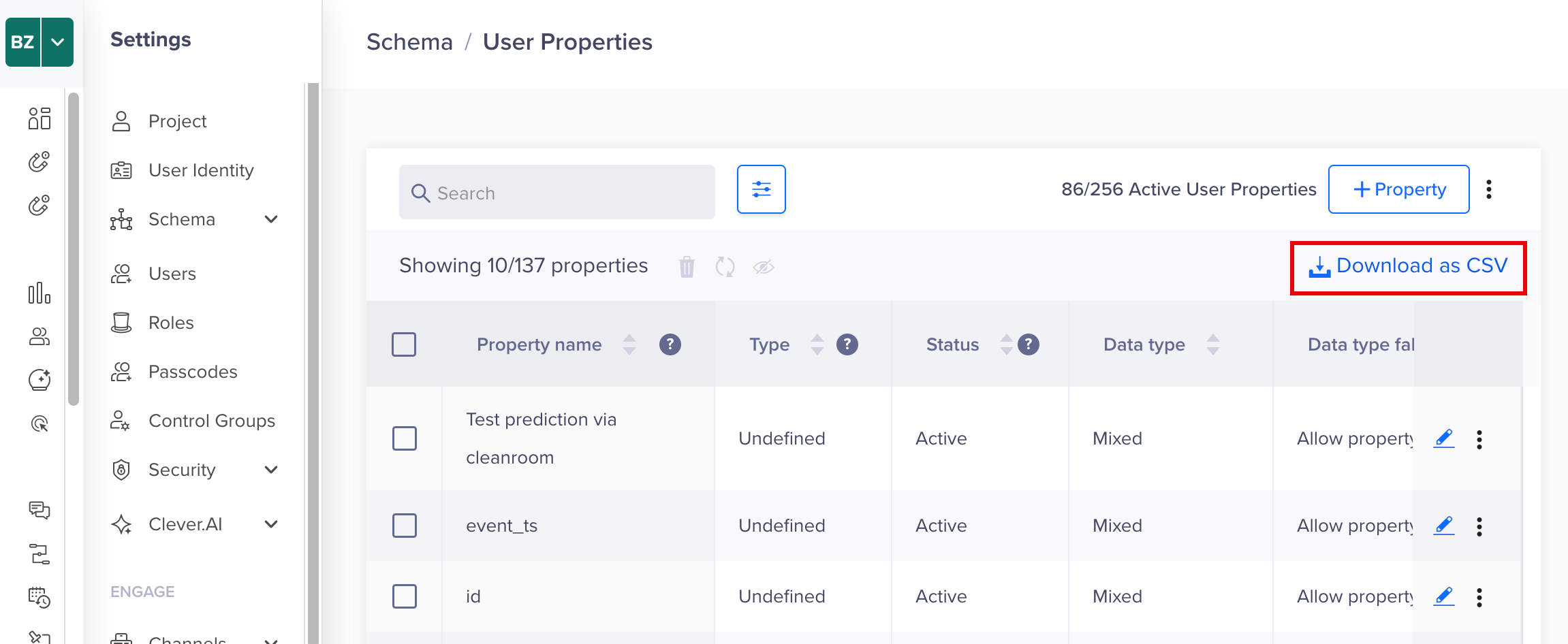
Task: Open the click-tracking cursor icon in left rail
Action: point(40,423)
